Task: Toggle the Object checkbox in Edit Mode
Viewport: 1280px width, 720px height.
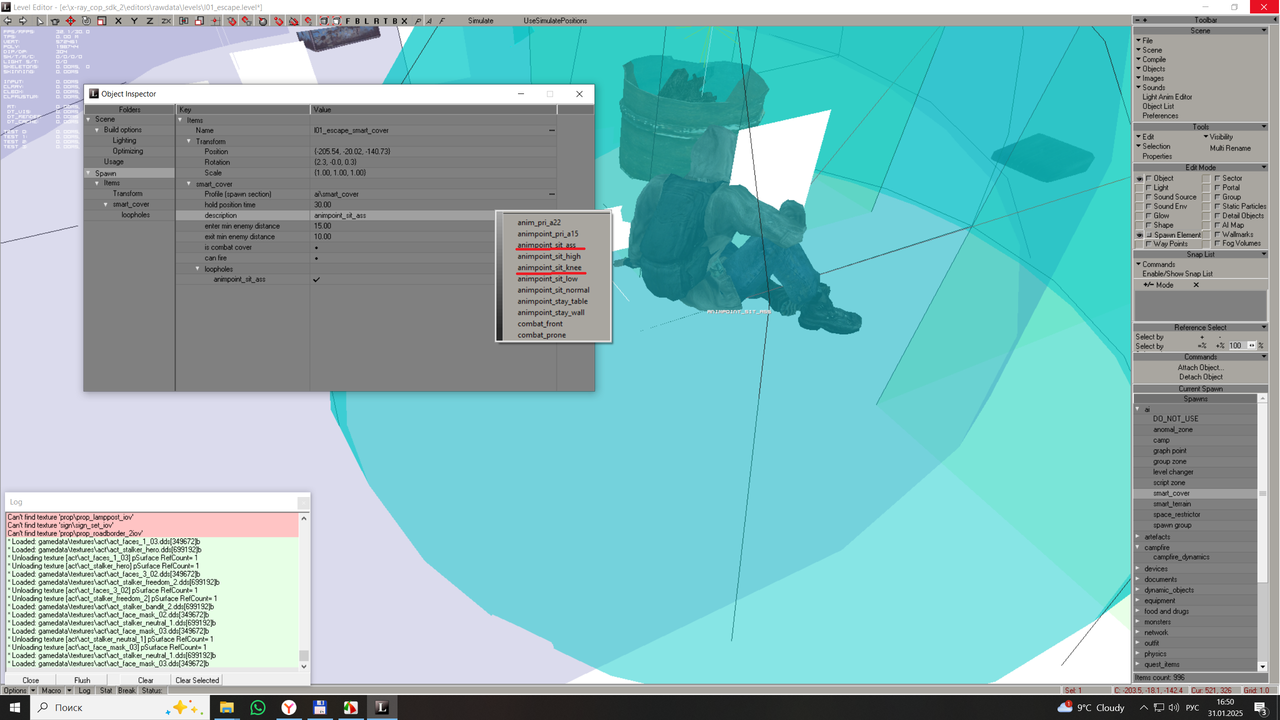Action: (x=1148, y=178)
